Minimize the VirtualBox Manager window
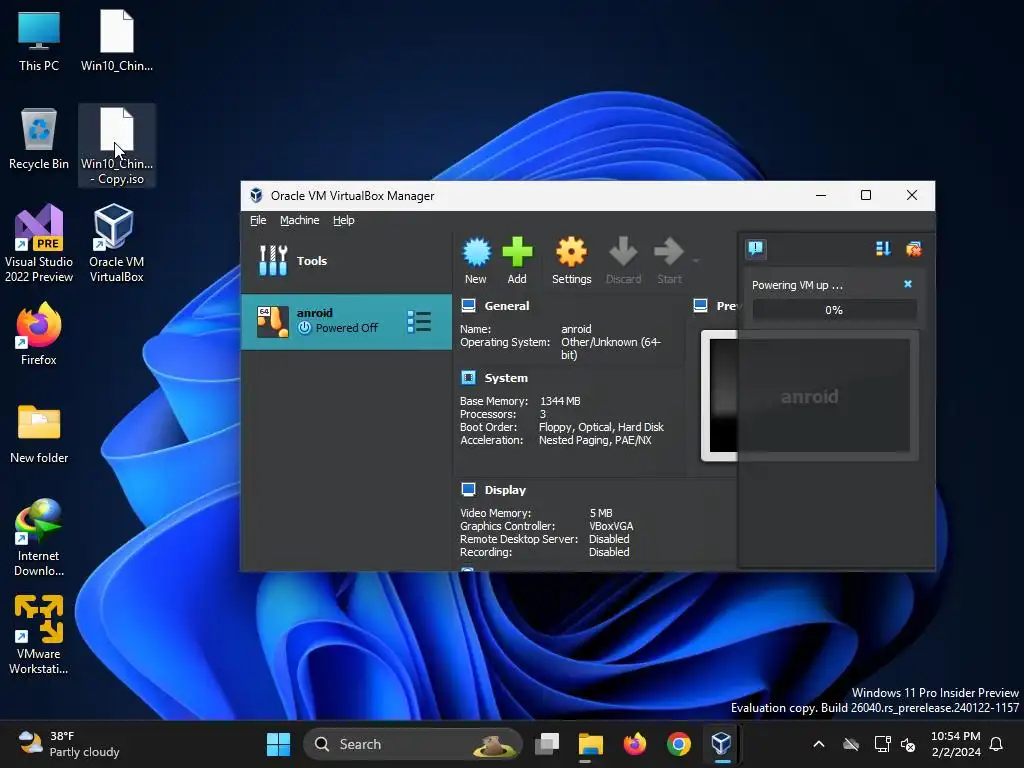Viewport: 1024px width, 768px height. tap(821, 195)
